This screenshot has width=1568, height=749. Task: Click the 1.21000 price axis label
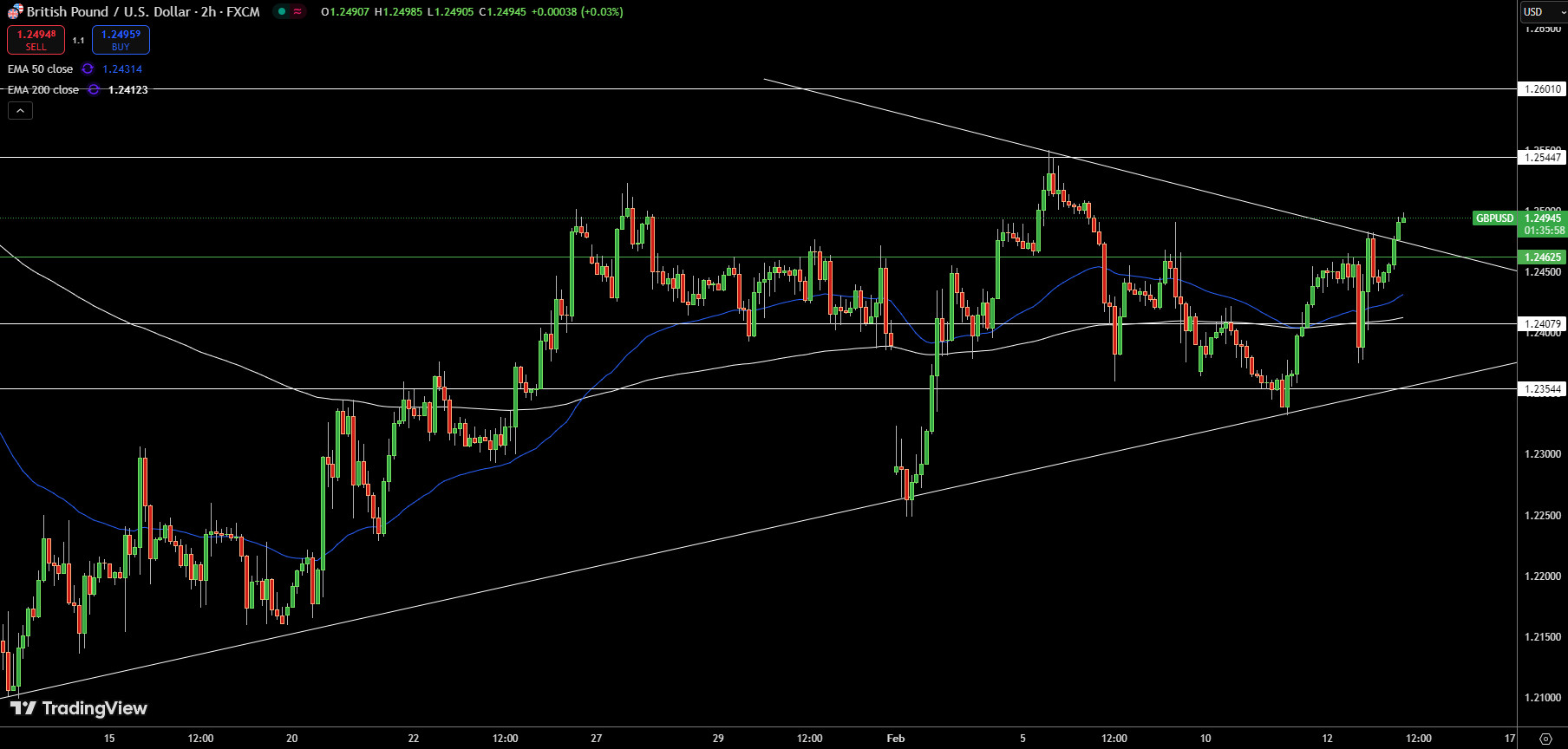coord(1543,697)
